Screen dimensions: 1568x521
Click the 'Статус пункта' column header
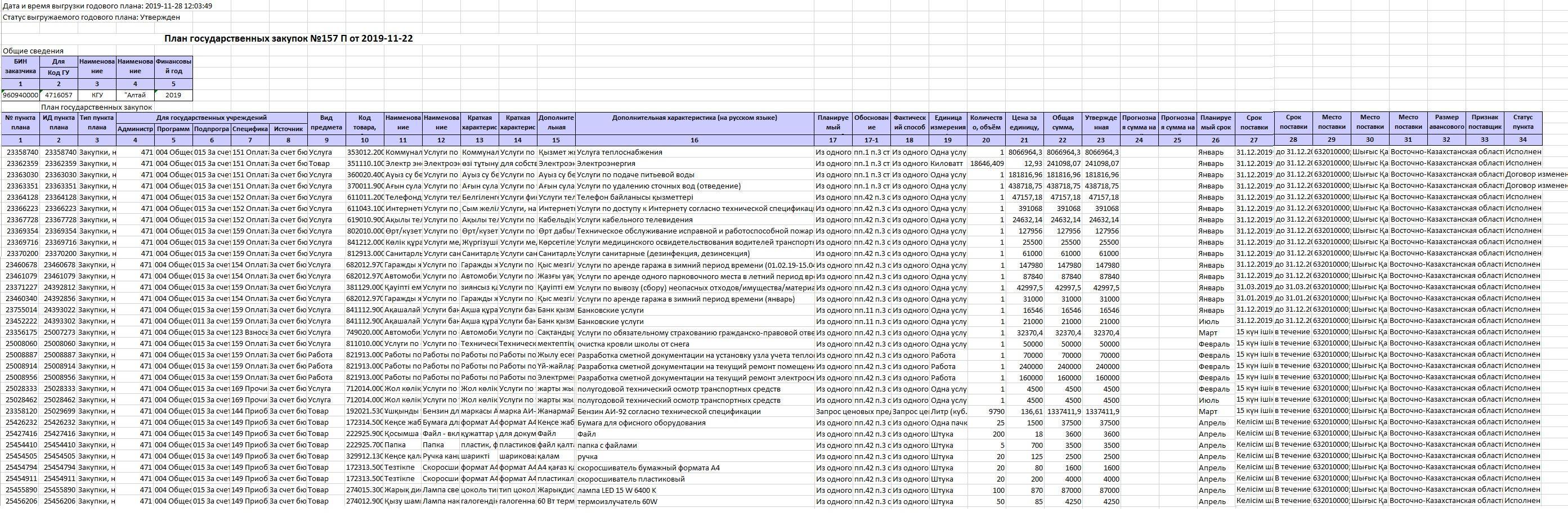coord(1523,122)
